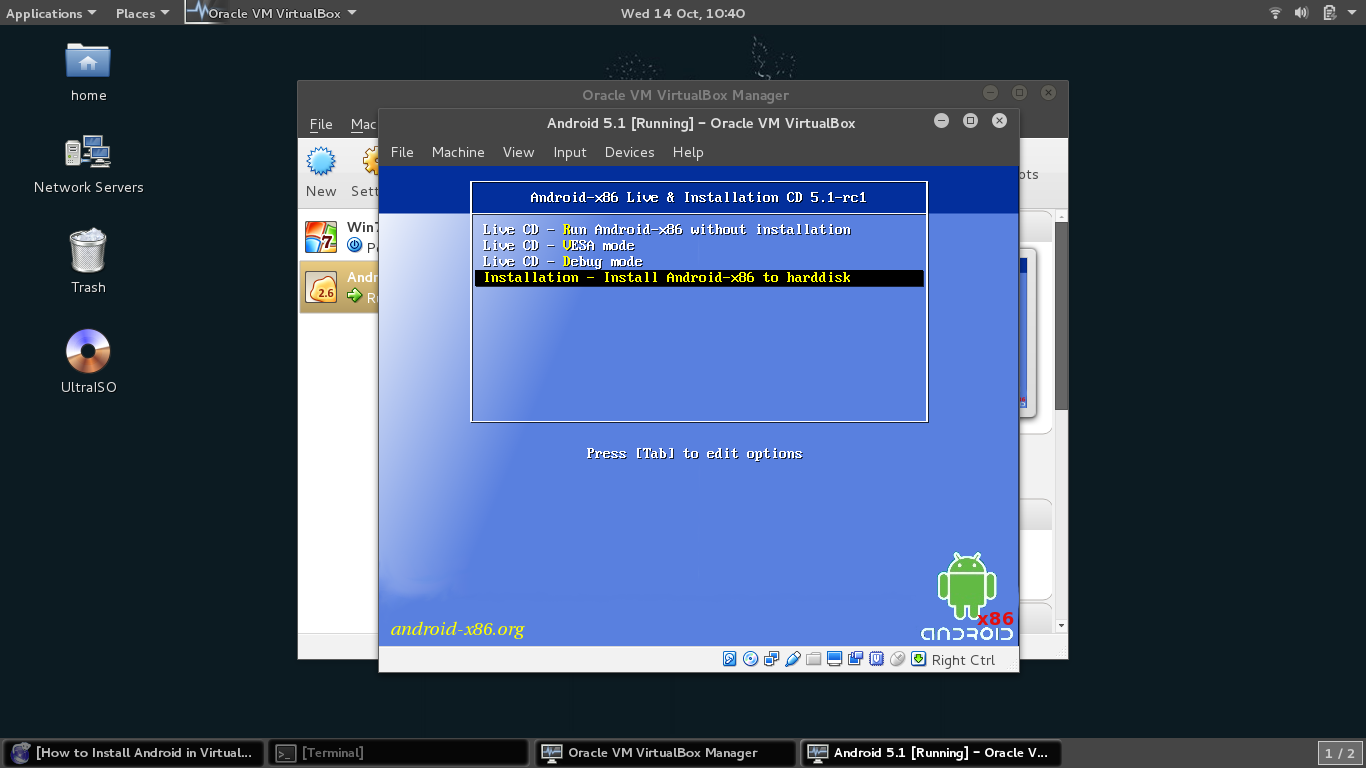Viewport: 1366px width, 768px height.
Task: Expand the system menu arrow at panel's right end
Action: 1352,13
